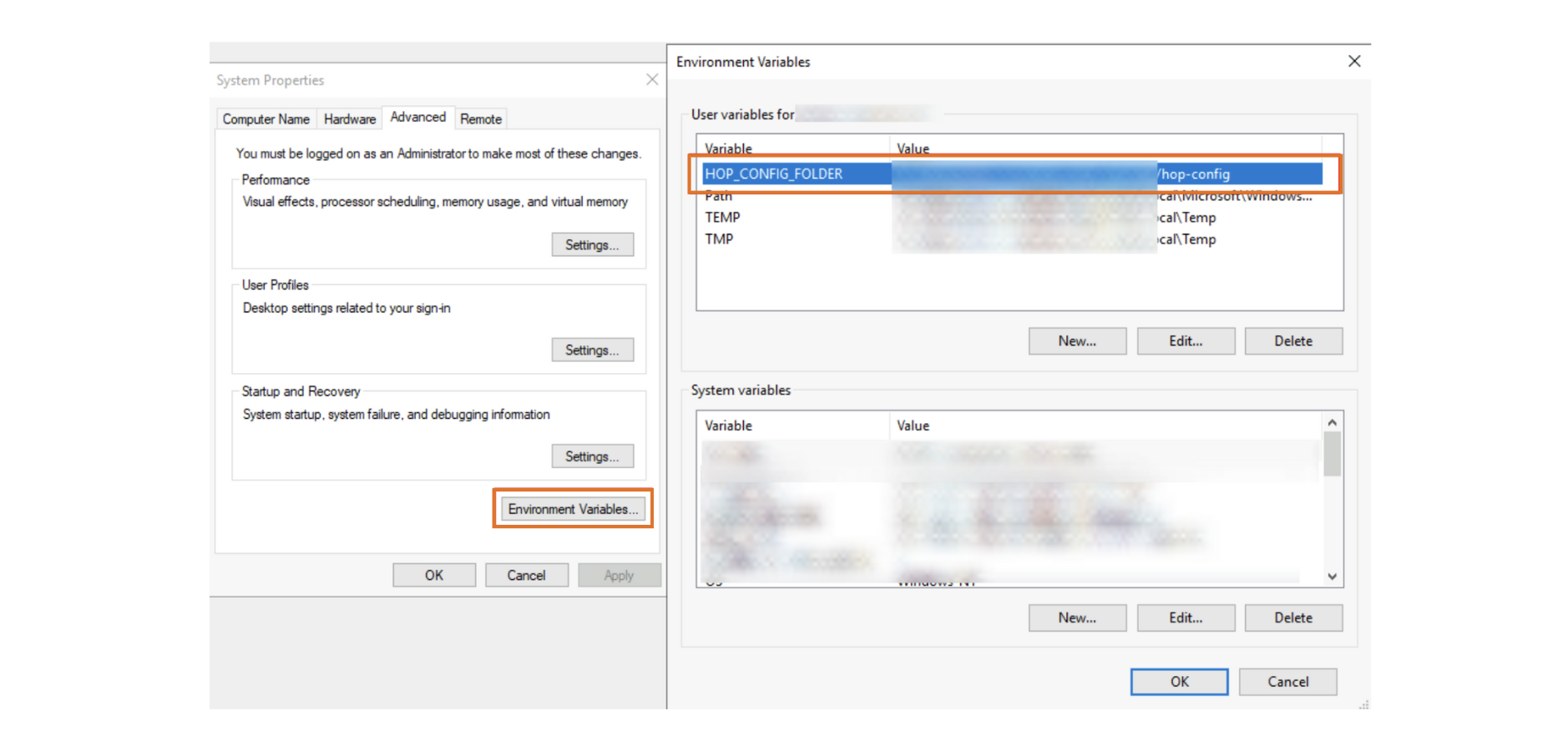
Task: Open Performance Settings
Action: pos(592,245)
